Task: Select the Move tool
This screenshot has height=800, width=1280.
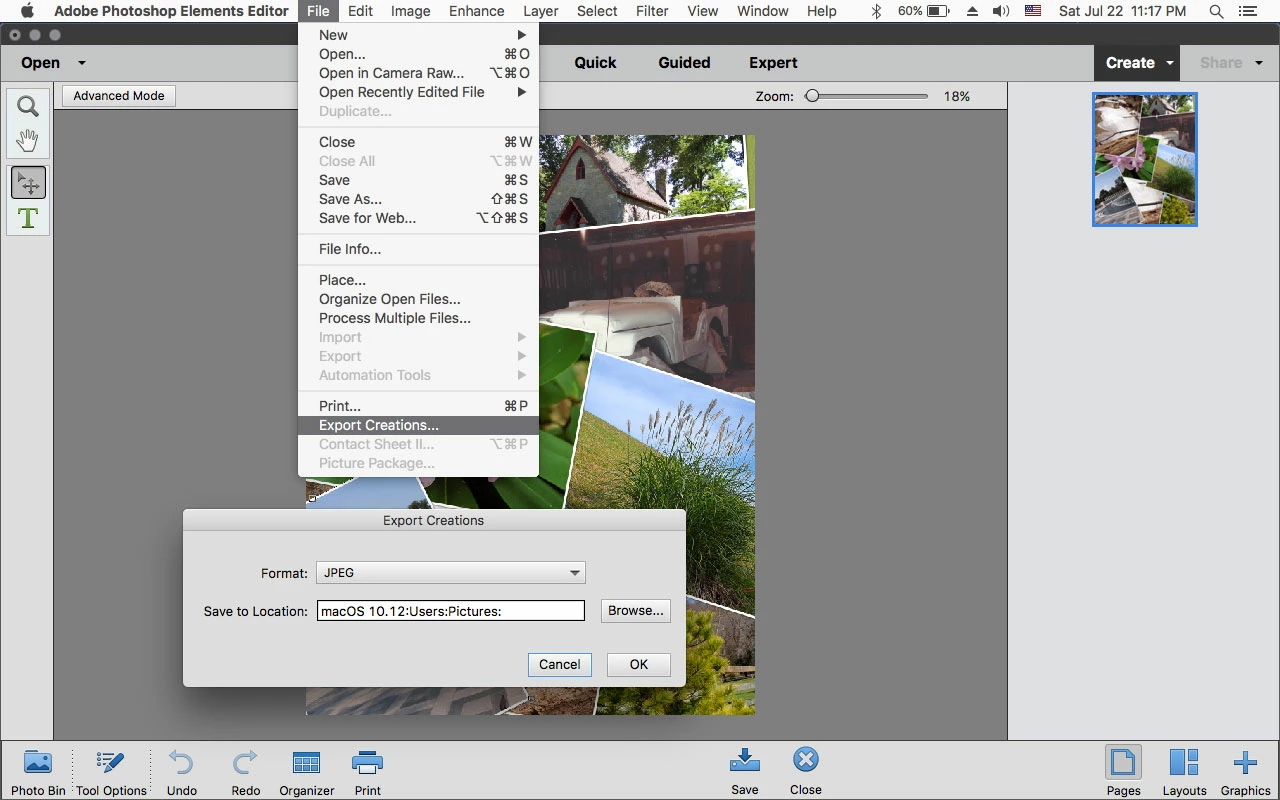Action: [28, 183]
